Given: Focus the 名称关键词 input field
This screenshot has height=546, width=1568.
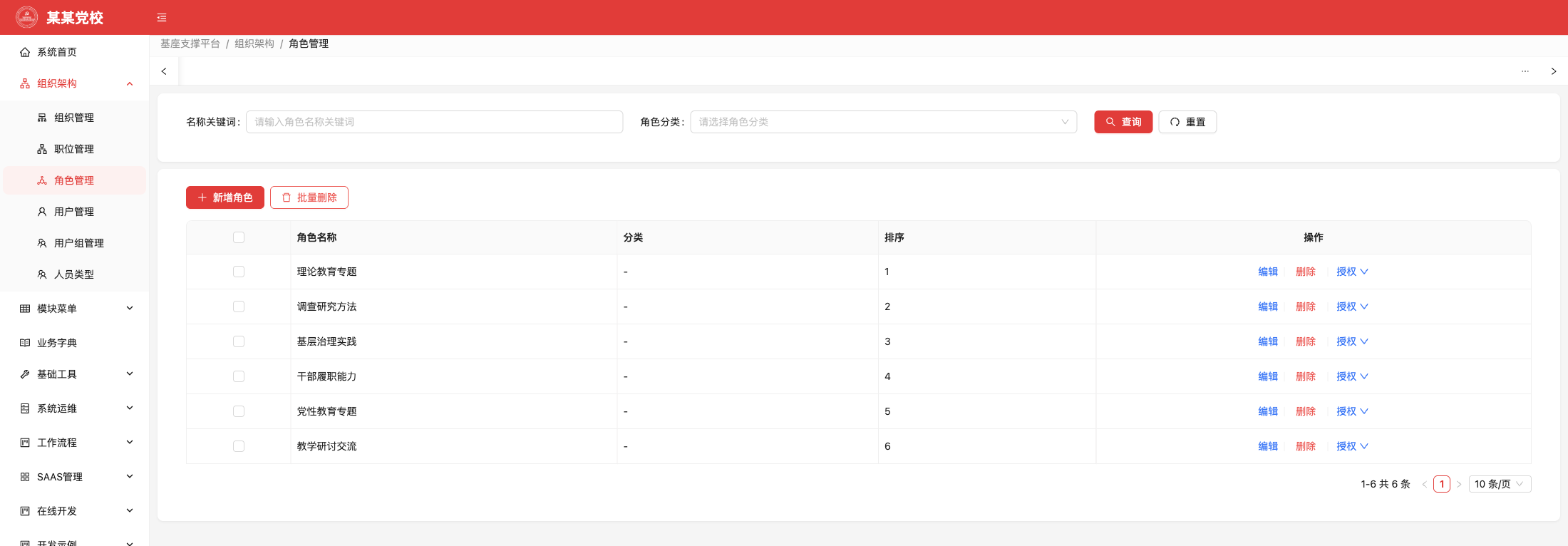Looking at the screenshot, I should (435, 122).
